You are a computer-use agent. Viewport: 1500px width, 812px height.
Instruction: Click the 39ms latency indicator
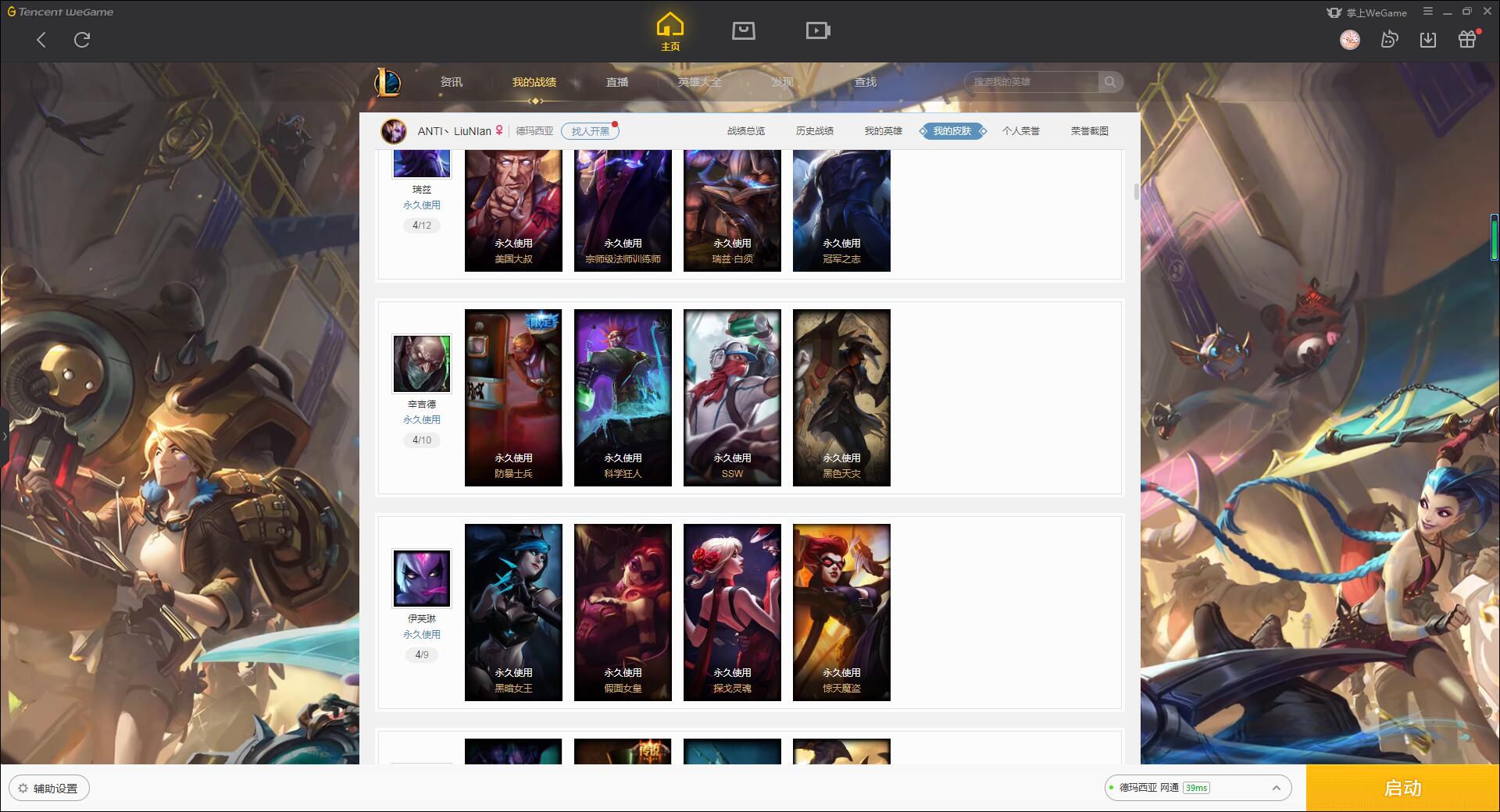tap(1196, 788)
